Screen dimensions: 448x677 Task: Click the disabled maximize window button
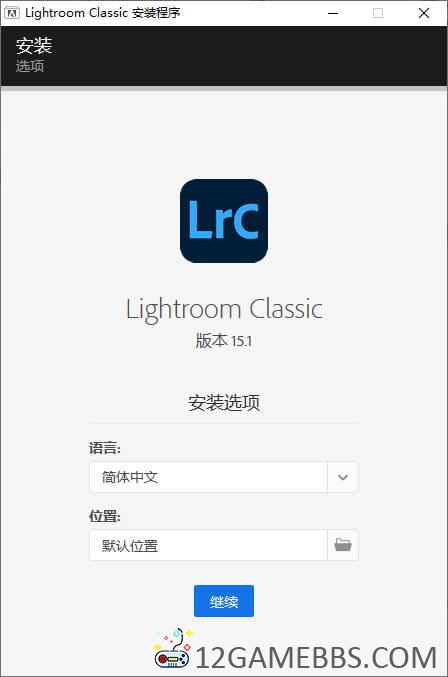(378, 13)
